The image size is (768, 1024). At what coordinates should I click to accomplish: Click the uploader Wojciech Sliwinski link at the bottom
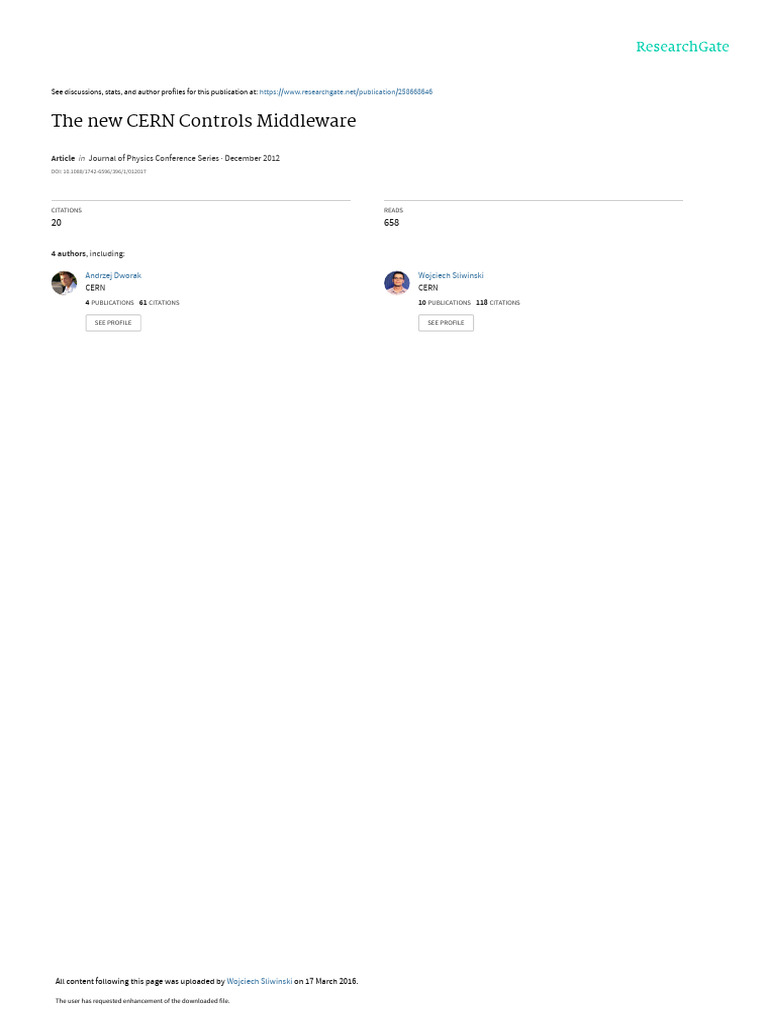coord(259,981)
